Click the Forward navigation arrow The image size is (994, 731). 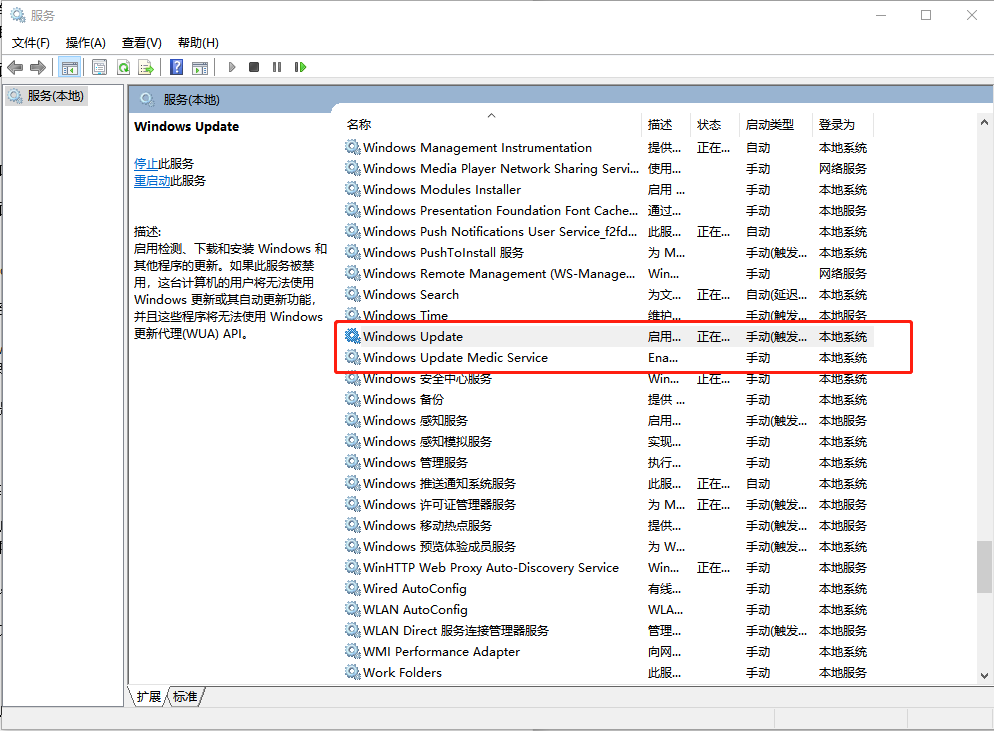[x=37, y=67]
